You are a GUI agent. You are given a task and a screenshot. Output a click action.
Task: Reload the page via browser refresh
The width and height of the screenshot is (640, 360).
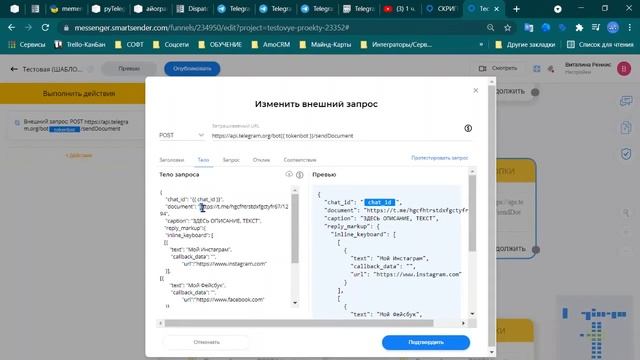pyautogui.click(x=45, y=28)
